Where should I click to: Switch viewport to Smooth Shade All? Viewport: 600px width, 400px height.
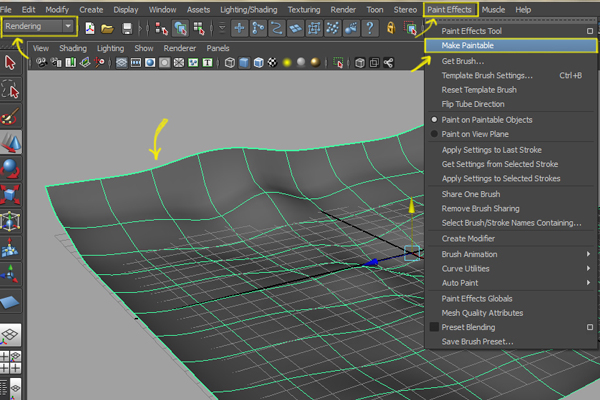(x=244, y=62)
